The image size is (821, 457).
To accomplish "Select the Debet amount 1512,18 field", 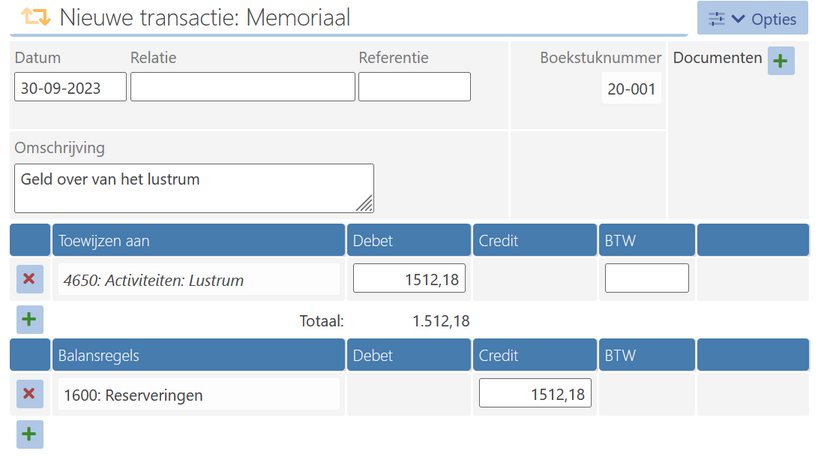I will click(409, 278).
